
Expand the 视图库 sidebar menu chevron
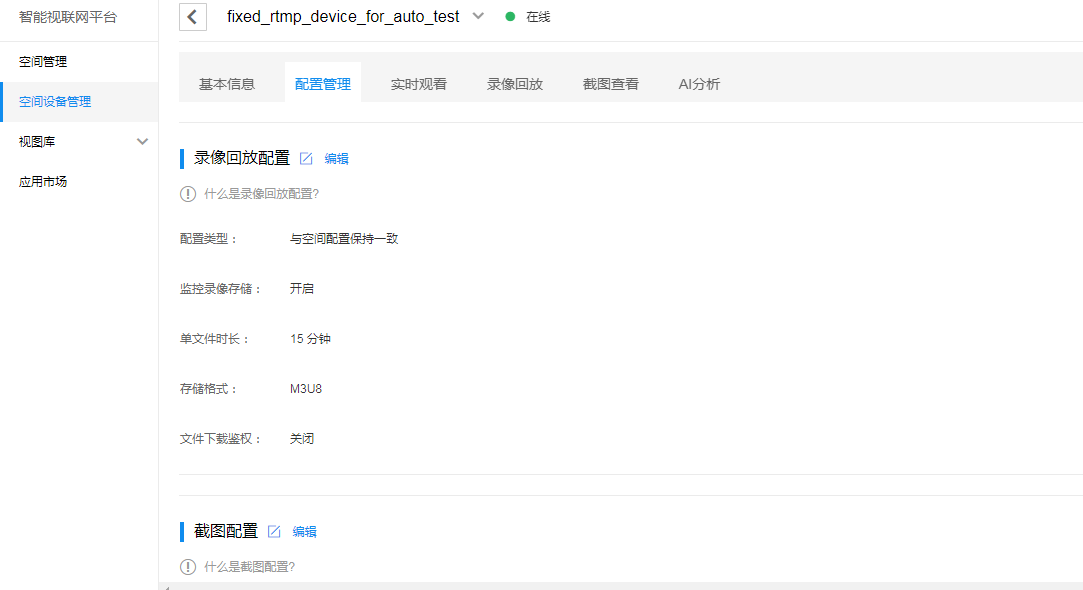coord(142,142)
